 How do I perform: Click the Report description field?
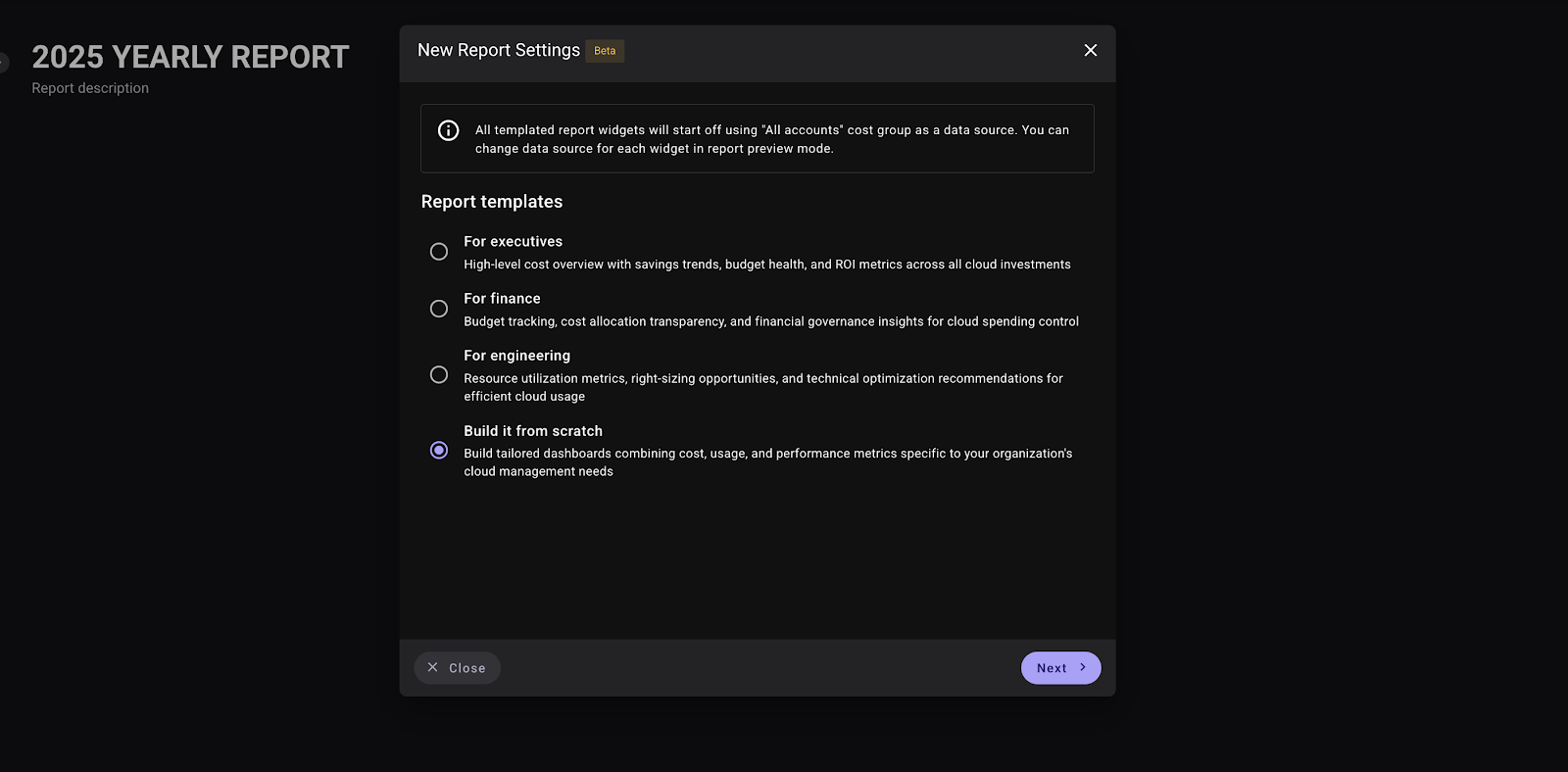coord(89,87)
